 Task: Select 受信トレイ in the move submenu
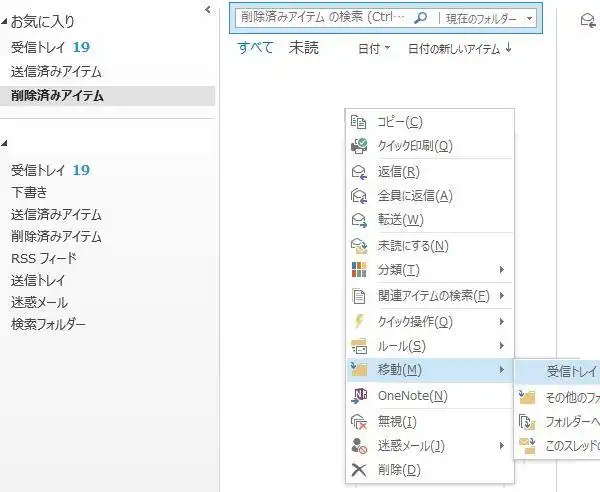point(558,371)
